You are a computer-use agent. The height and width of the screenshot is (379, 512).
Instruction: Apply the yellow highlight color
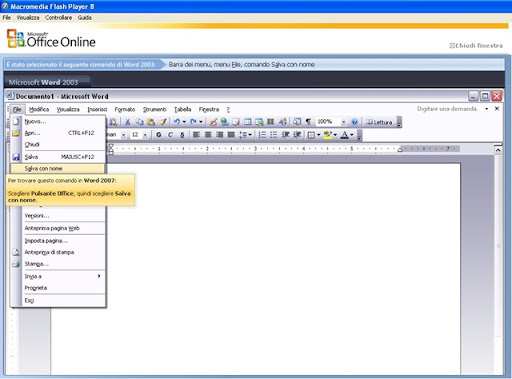328,135
